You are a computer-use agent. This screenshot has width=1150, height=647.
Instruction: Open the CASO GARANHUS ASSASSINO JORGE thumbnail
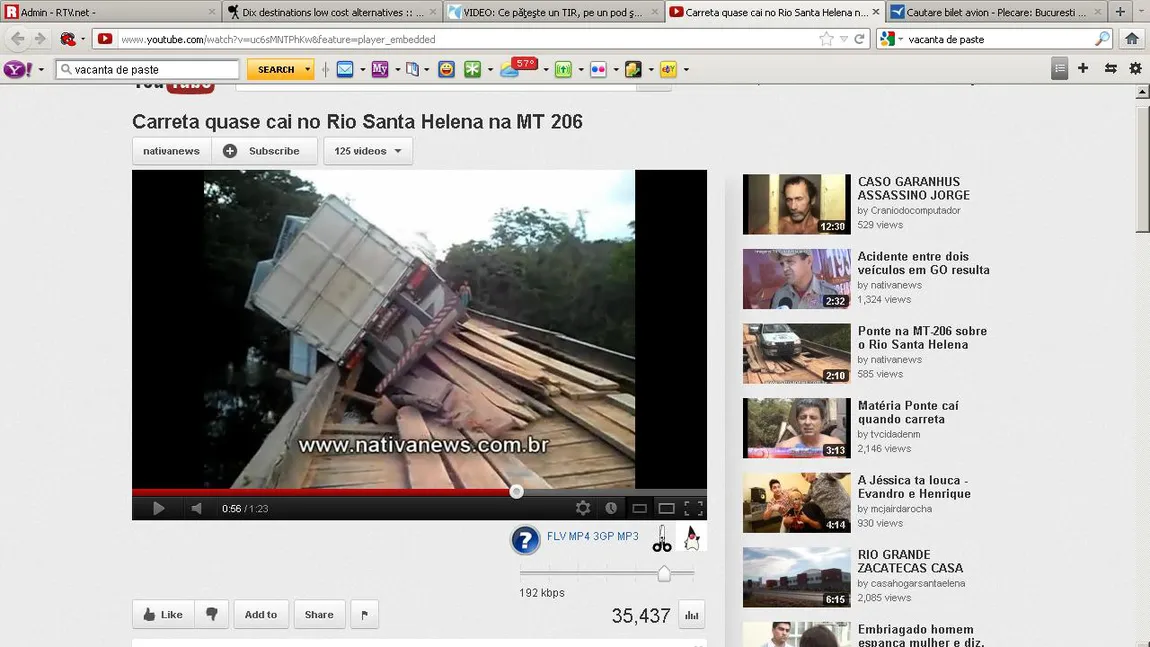[x=796, y=204]
